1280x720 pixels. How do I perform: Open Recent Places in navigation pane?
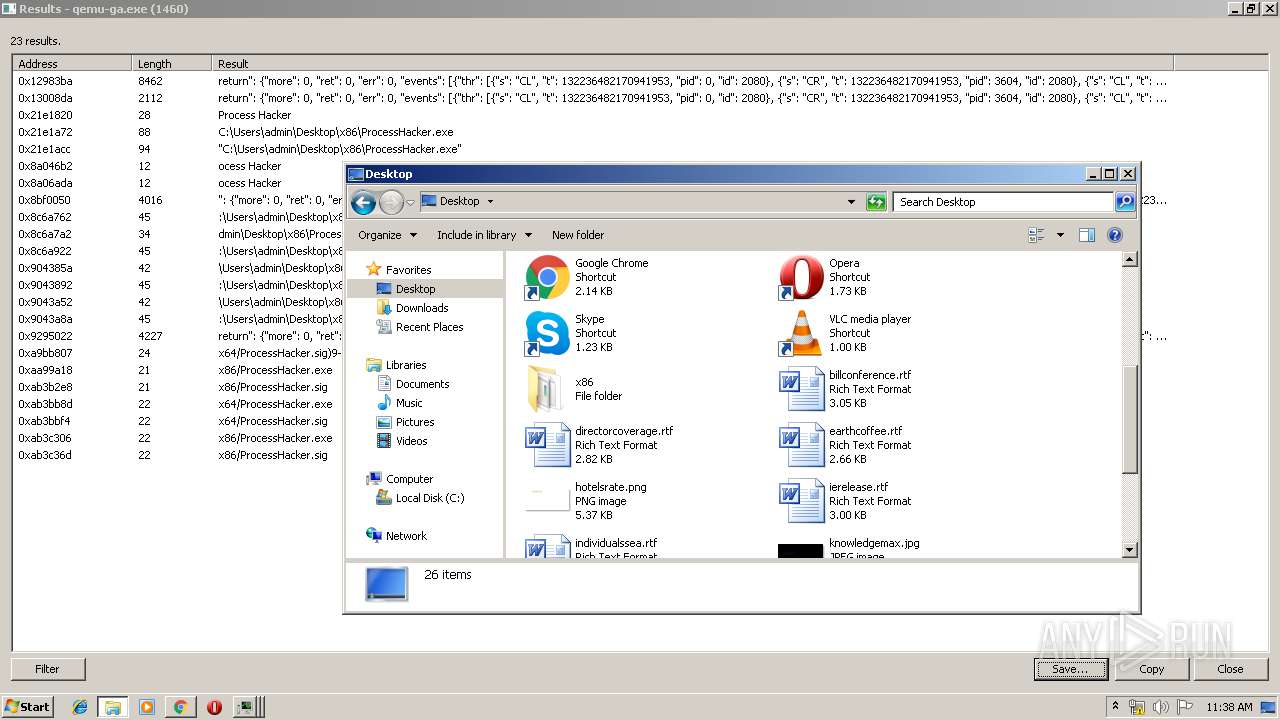point(429,326)
